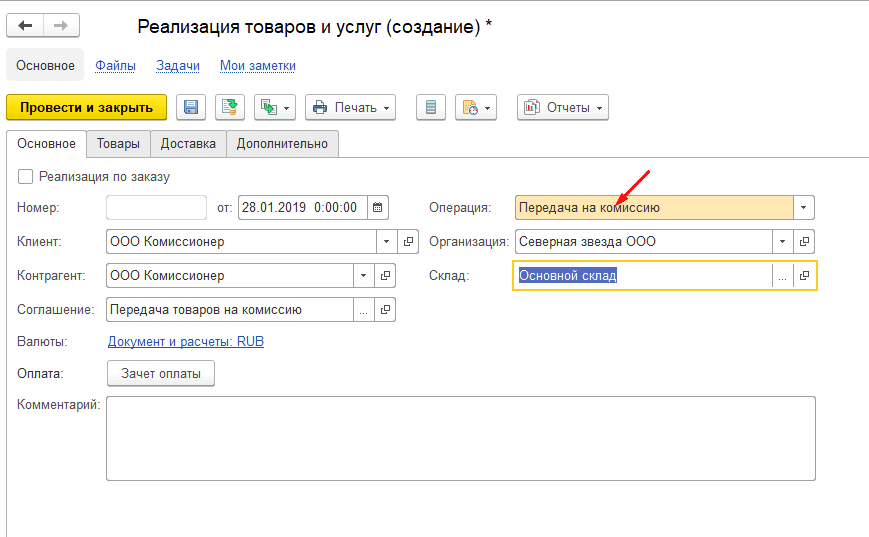This screenshot has width=869, height=537.
Task: Click inside the Комментарий text area
Action: tap(460, 438)
